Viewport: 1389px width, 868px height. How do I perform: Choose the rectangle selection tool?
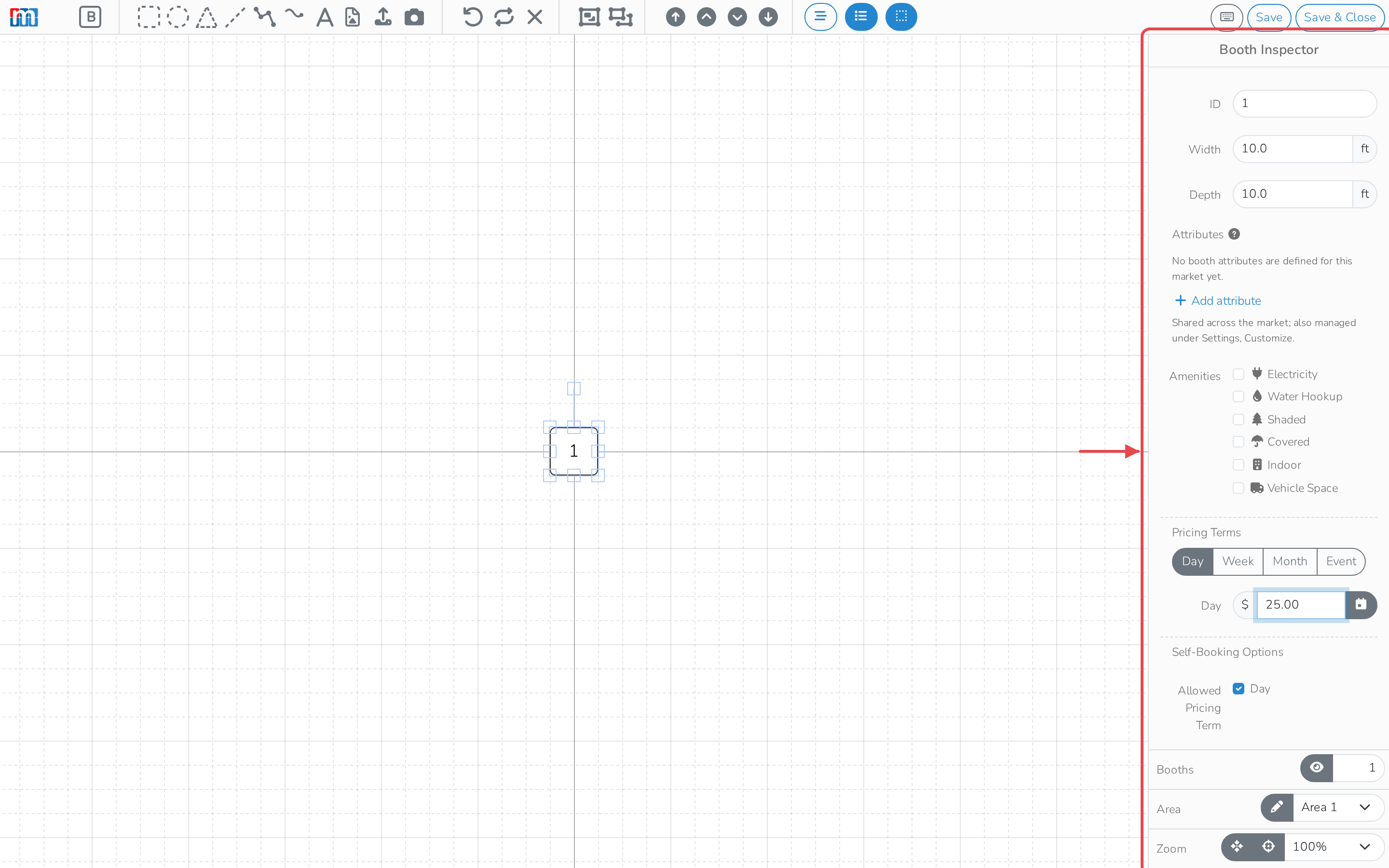[148, 17]
